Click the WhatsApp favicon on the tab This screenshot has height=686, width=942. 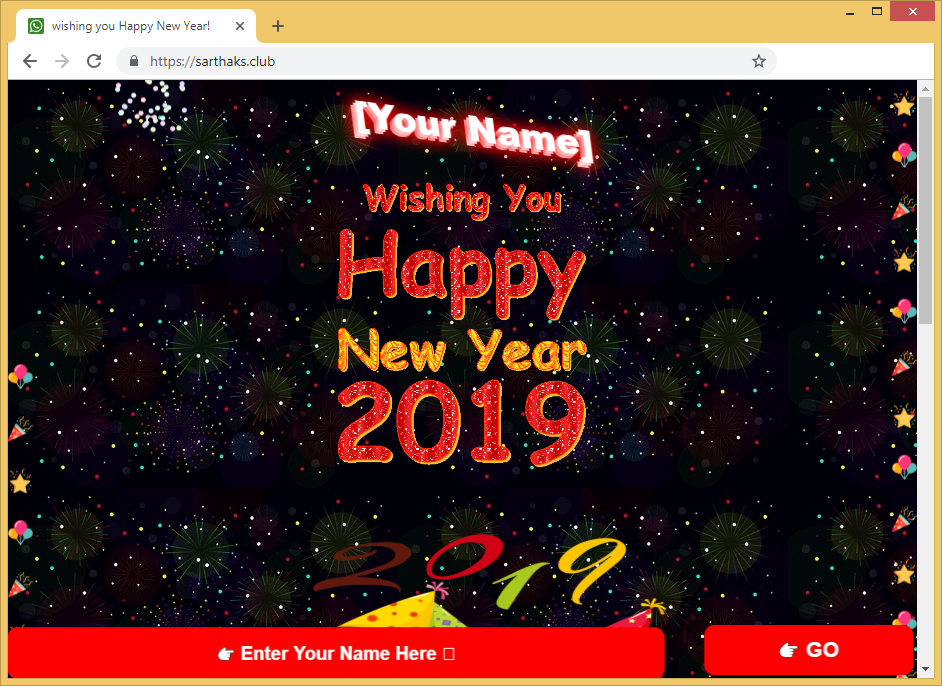36,26
